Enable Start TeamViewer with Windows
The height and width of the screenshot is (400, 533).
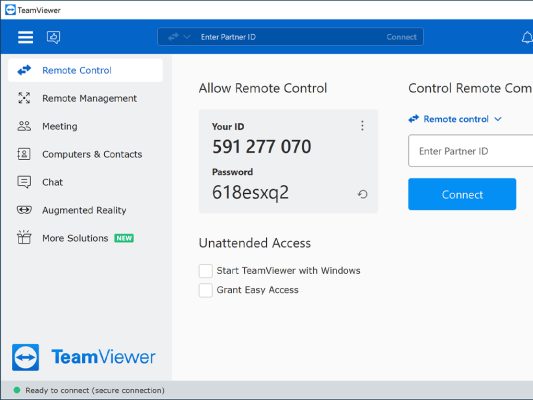click(206, 271)
